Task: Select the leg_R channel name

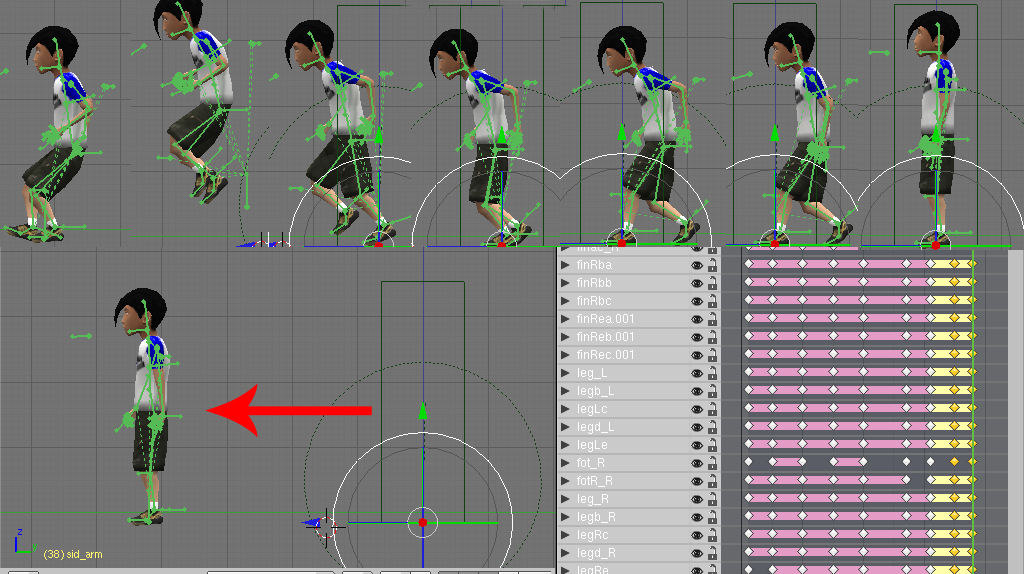Action: pos(593,500)
